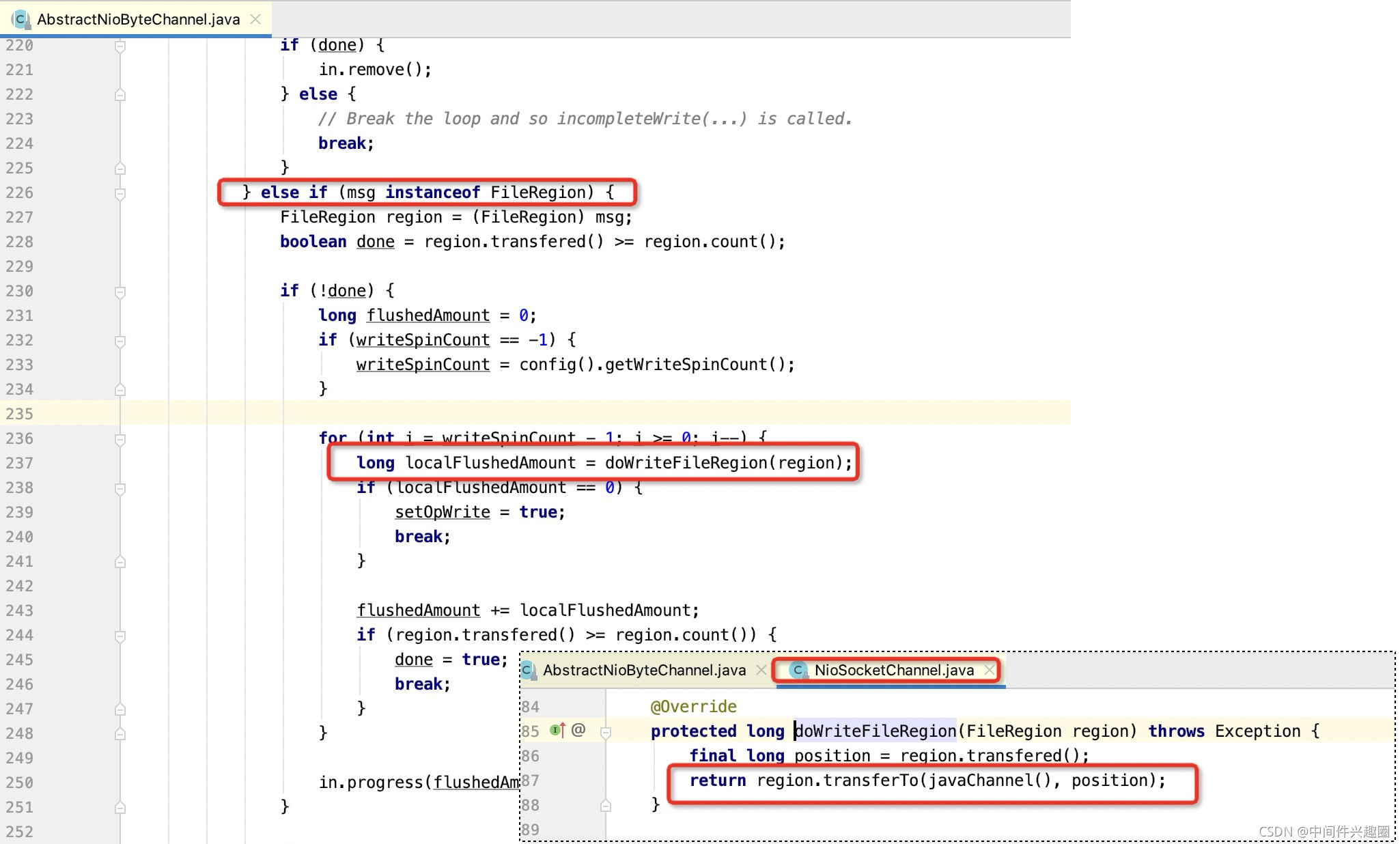Click the region.transferTo call on line 87
This screenshot has width=1400, height=844.
[x=870, y=780]
